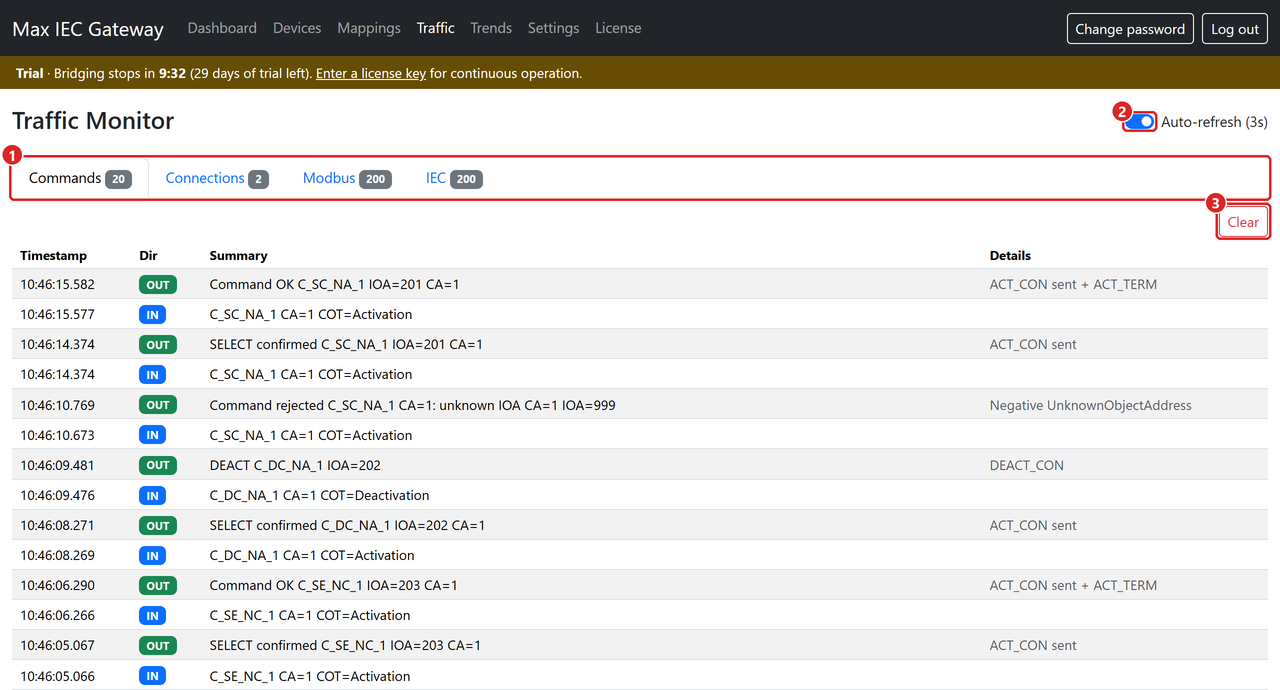Click 'ACT_CON sent + ACT_TERM' on 10:46:06.290 row
The image size is (1280, 690).
[1073, 585]
